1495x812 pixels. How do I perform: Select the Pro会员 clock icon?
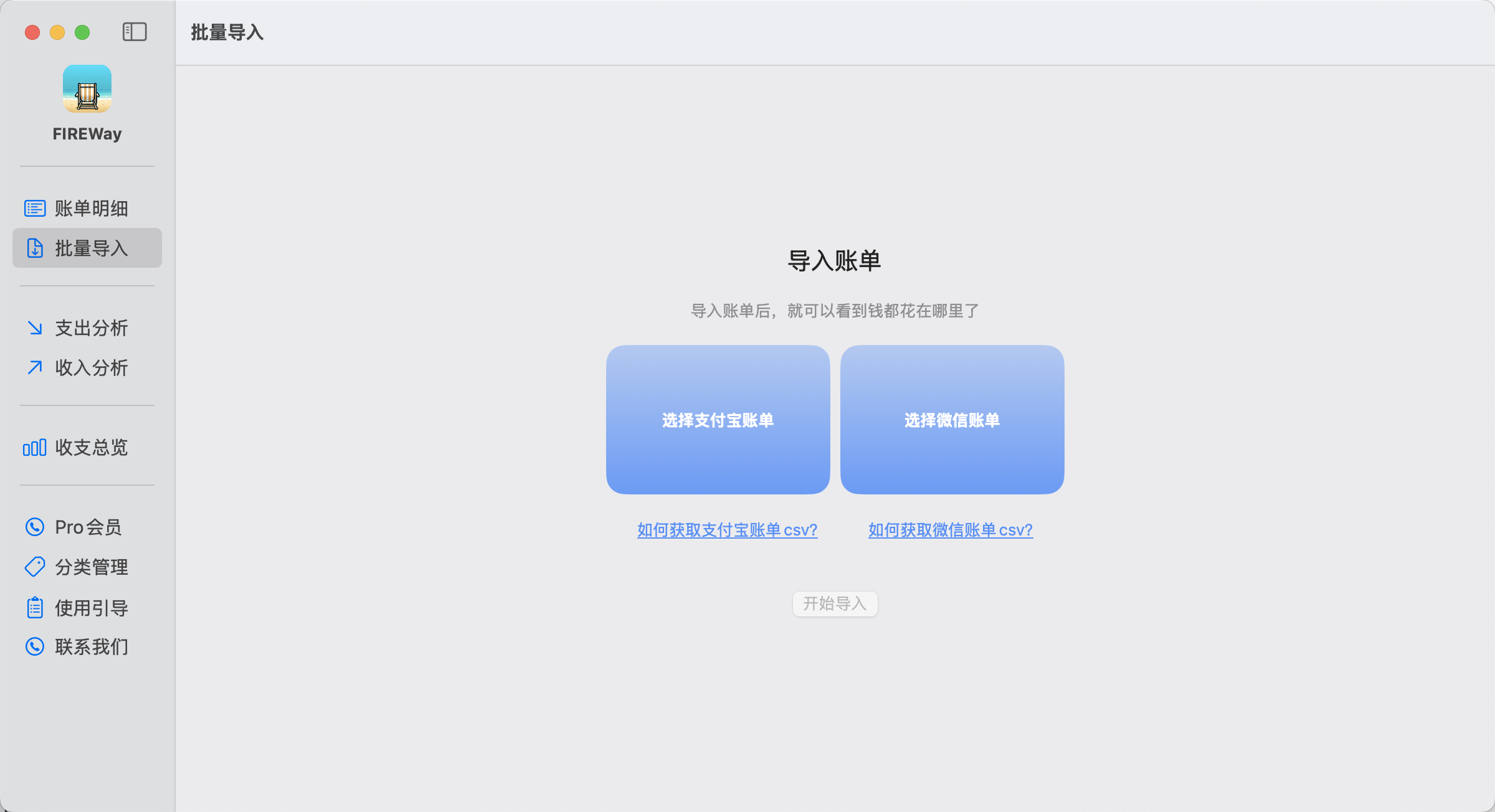(x=35, y=527)
